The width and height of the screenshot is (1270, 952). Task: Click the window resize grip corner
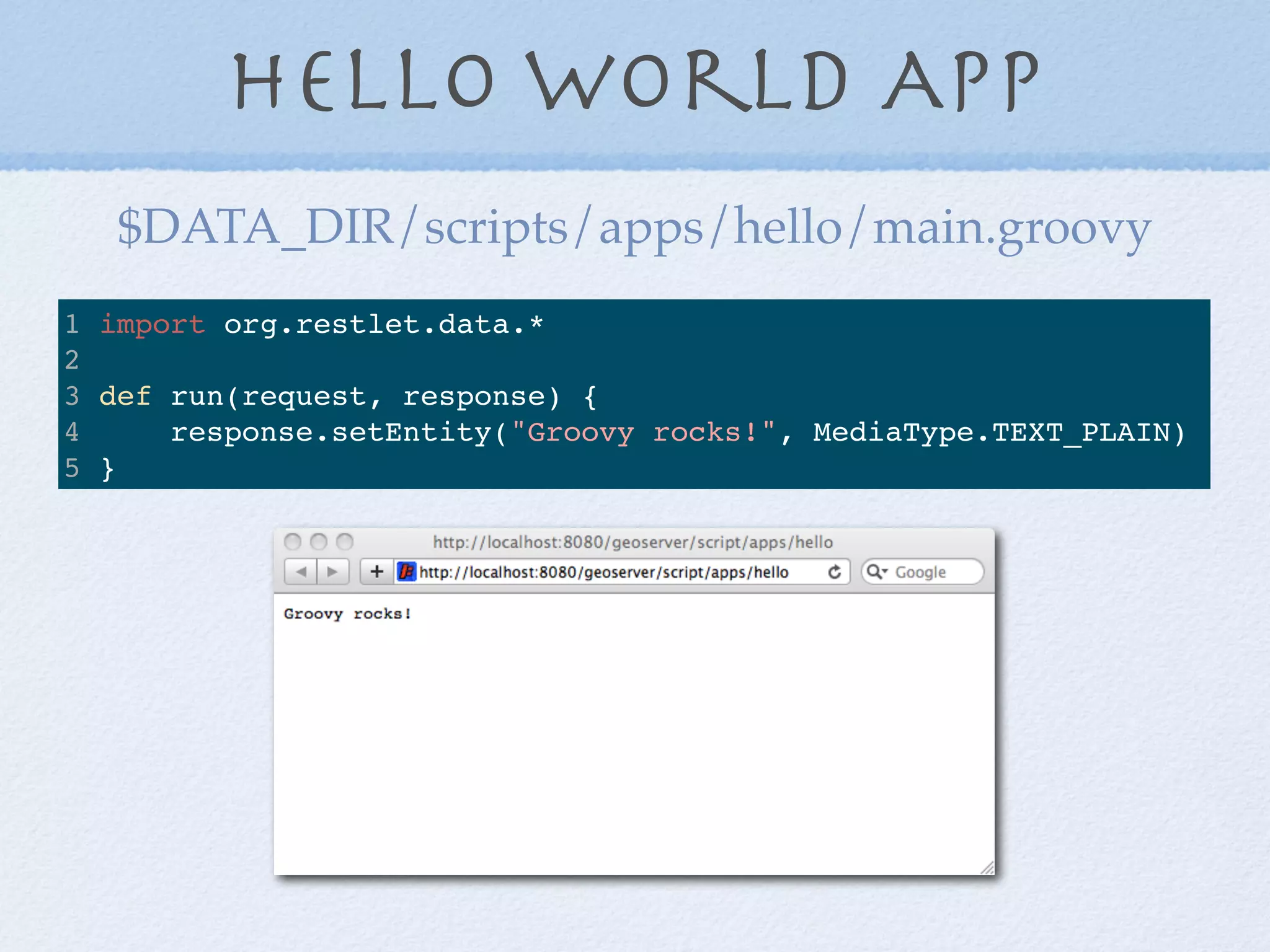coord(987,868)
